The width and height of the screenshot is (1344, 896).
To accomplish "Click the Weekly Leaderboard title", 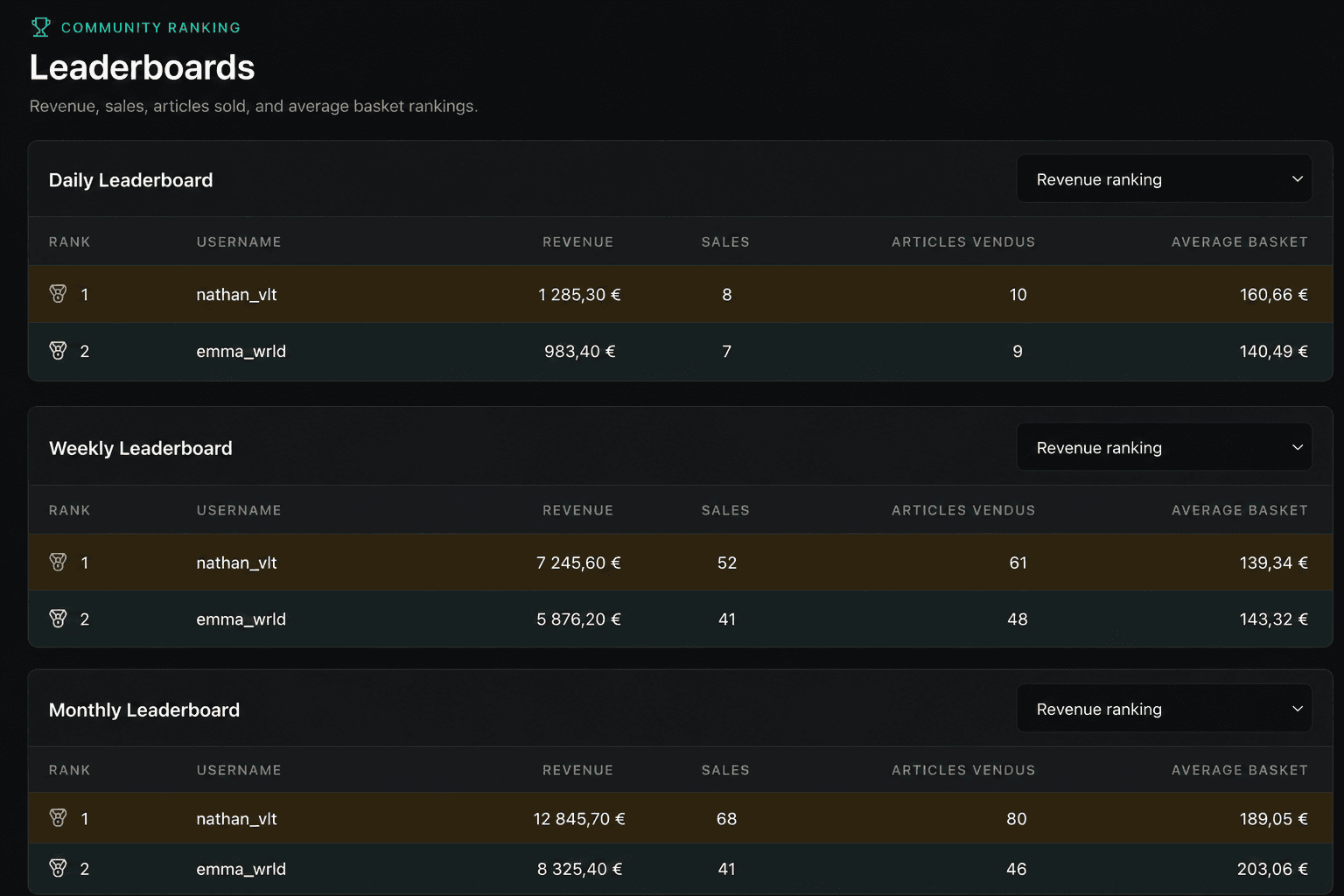I will pos(141,448).
